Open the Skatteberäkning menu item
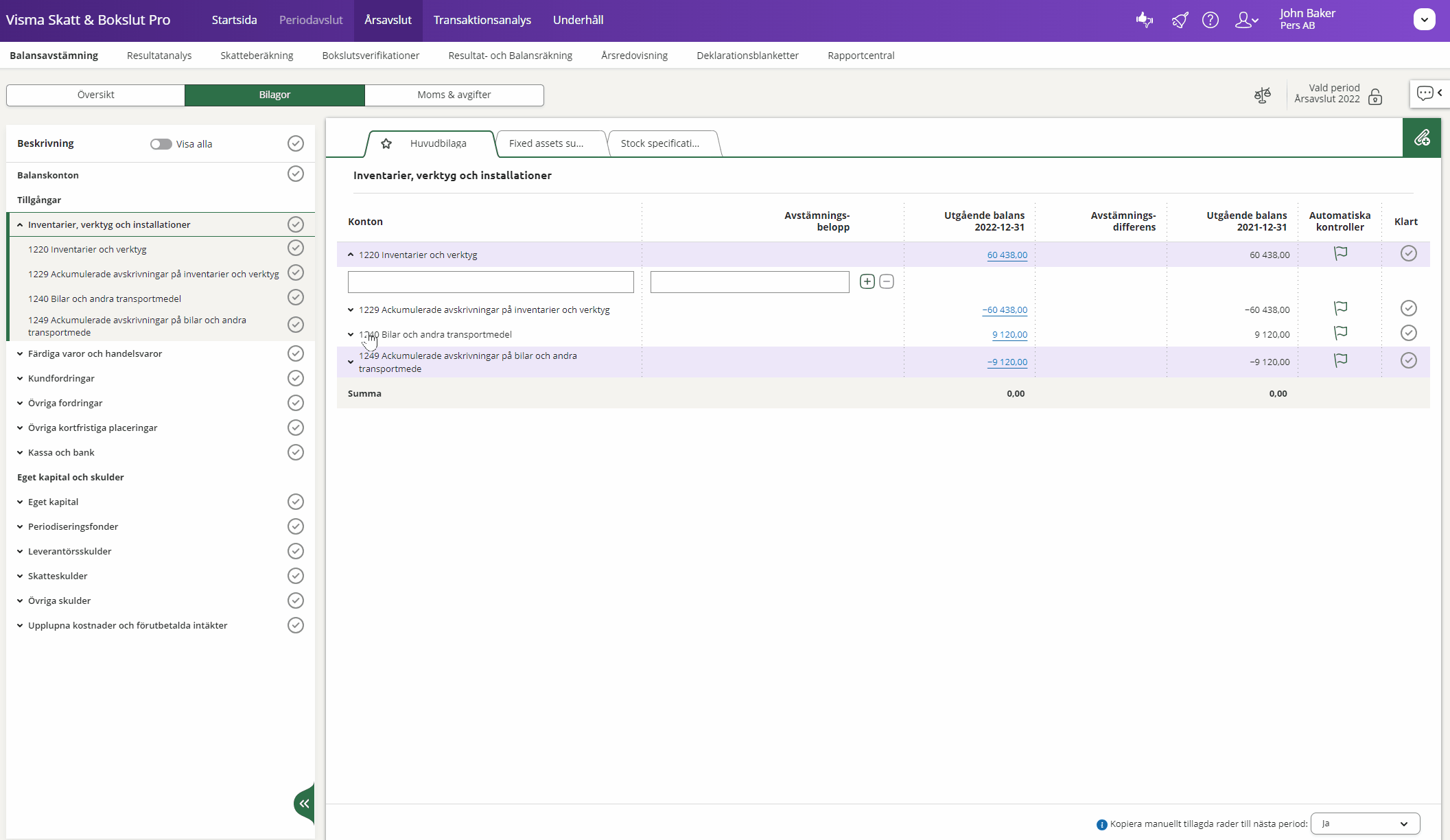The image size is (1450, 840). 257,56
